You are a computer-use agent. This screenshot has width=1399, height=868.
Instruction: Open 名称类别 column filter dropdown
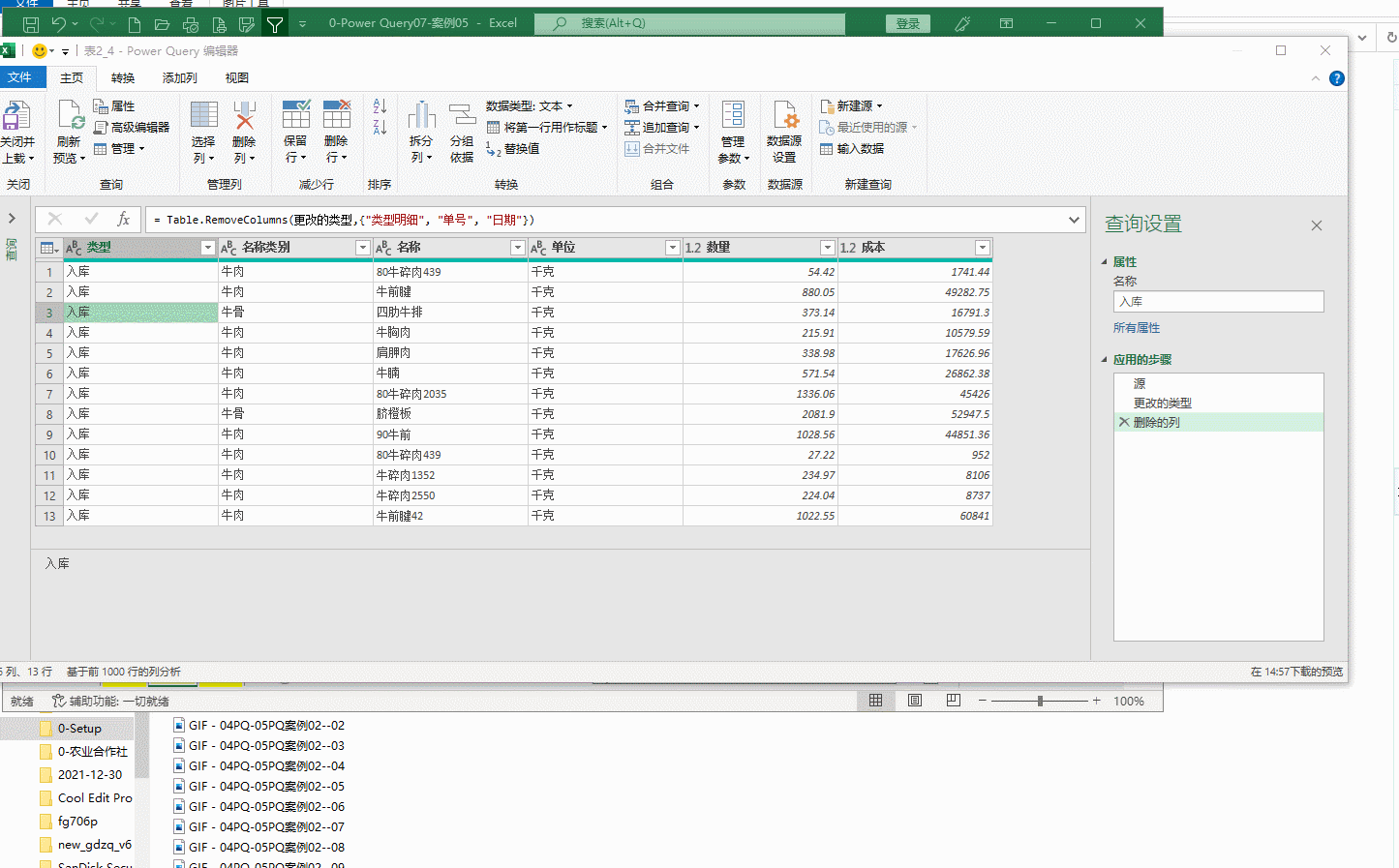point(362,248)
